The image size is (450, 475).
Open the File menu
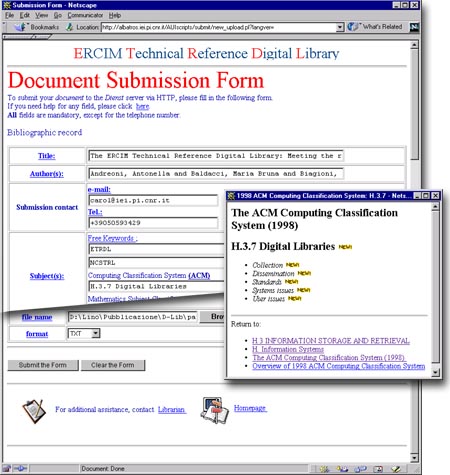coord(9,15)
